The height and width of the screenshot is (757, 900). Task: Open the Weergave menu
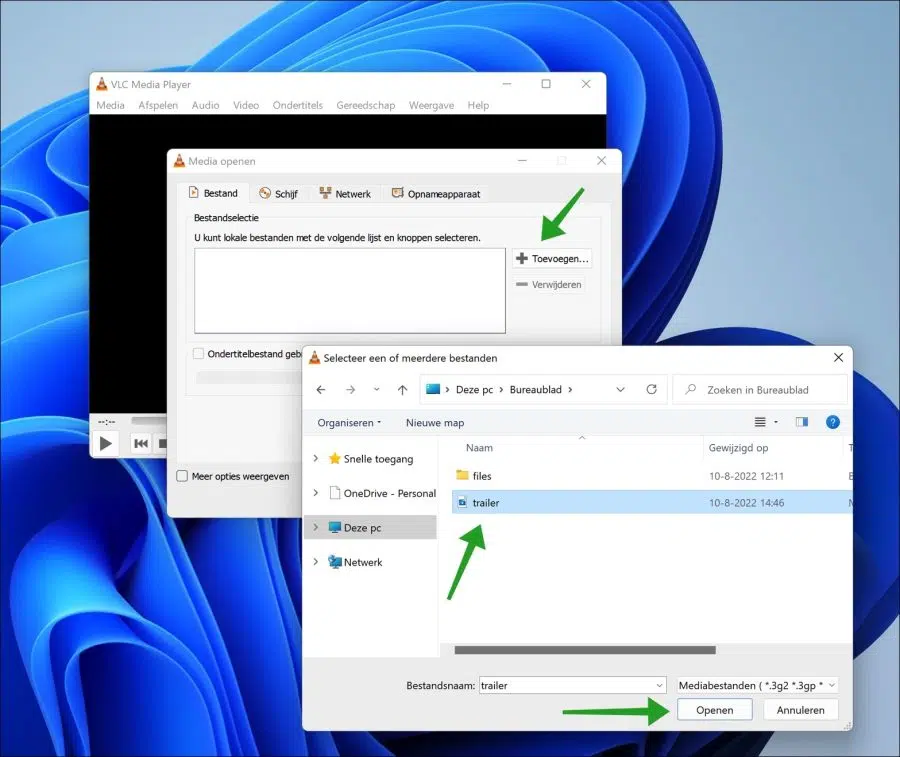pyautogui.click(x=431, y=105)
